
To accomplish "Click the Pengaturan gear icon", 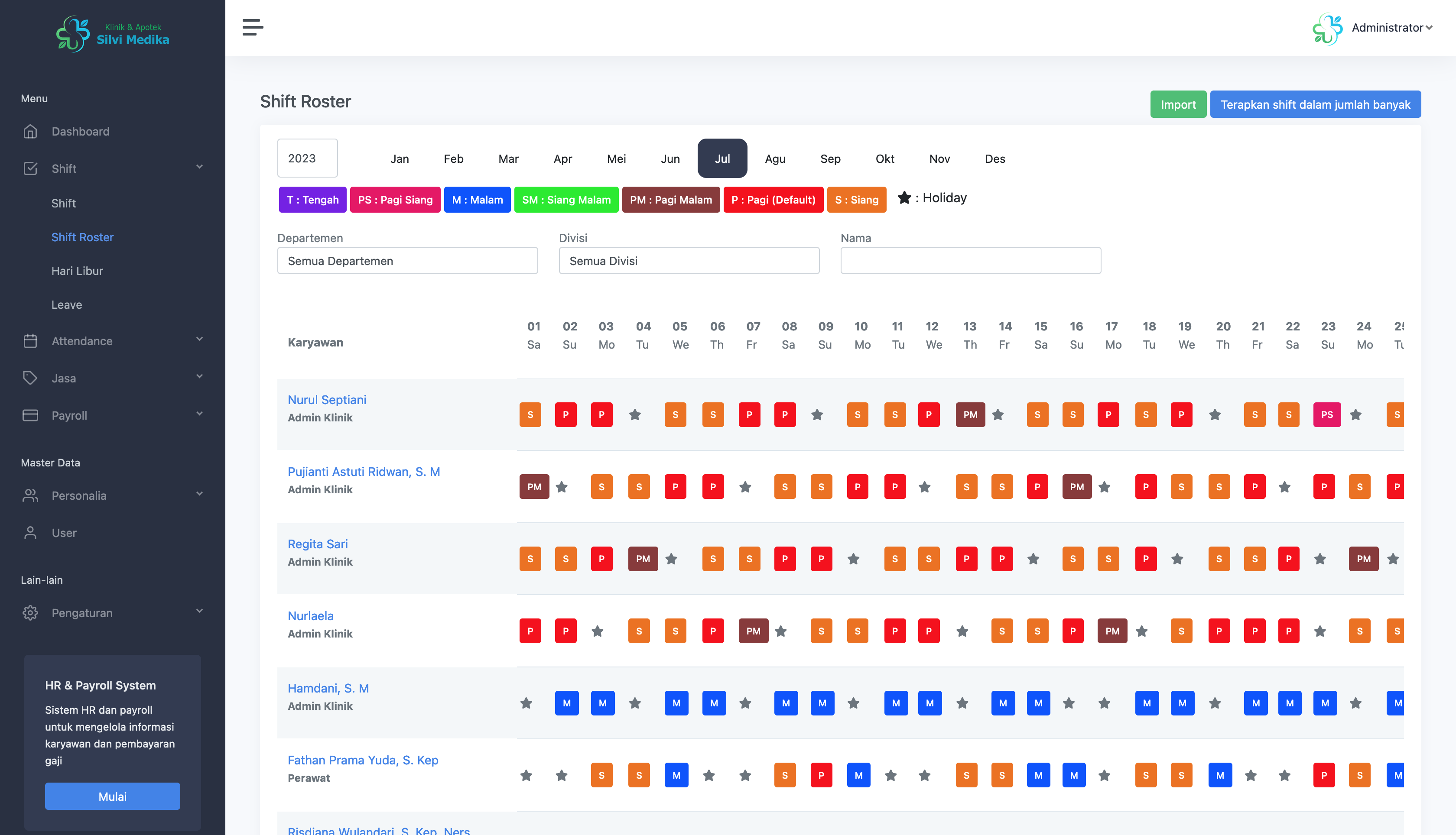I will (x=30, y=612).
